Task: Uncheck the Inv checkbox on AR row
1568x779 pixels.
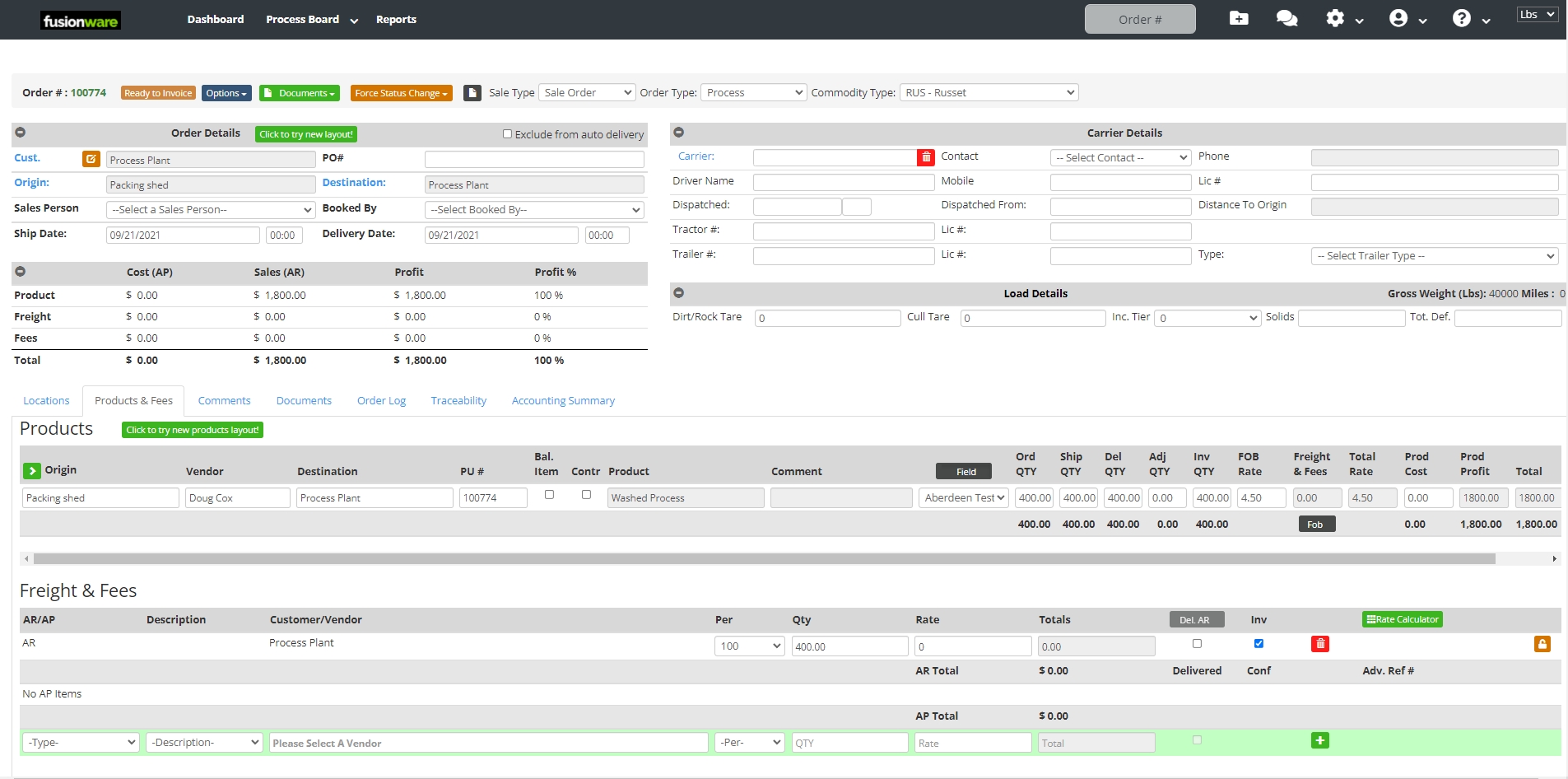Action: (x=1259, y=644)
